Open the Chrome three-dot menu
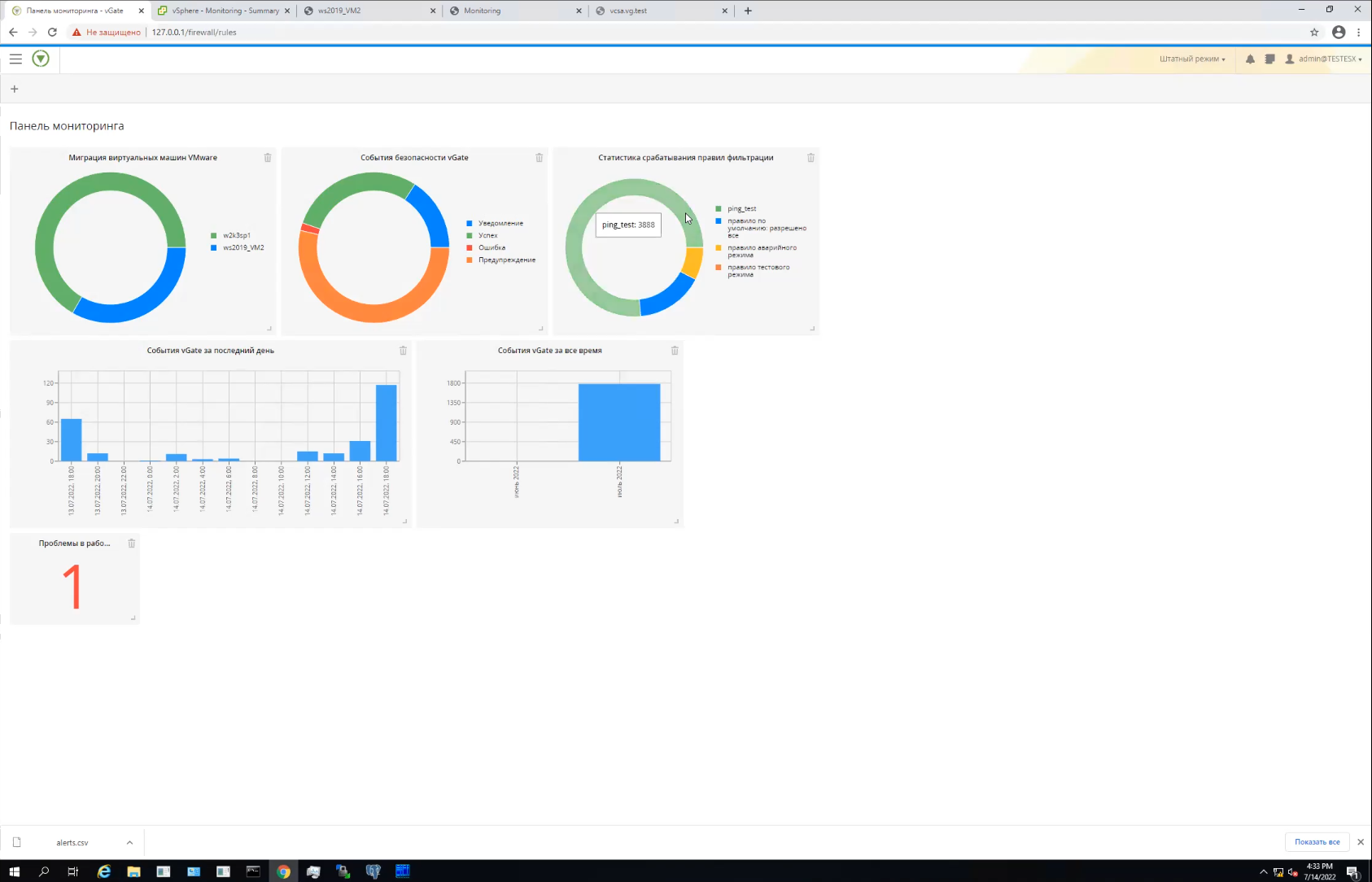 click(1359, 33)
